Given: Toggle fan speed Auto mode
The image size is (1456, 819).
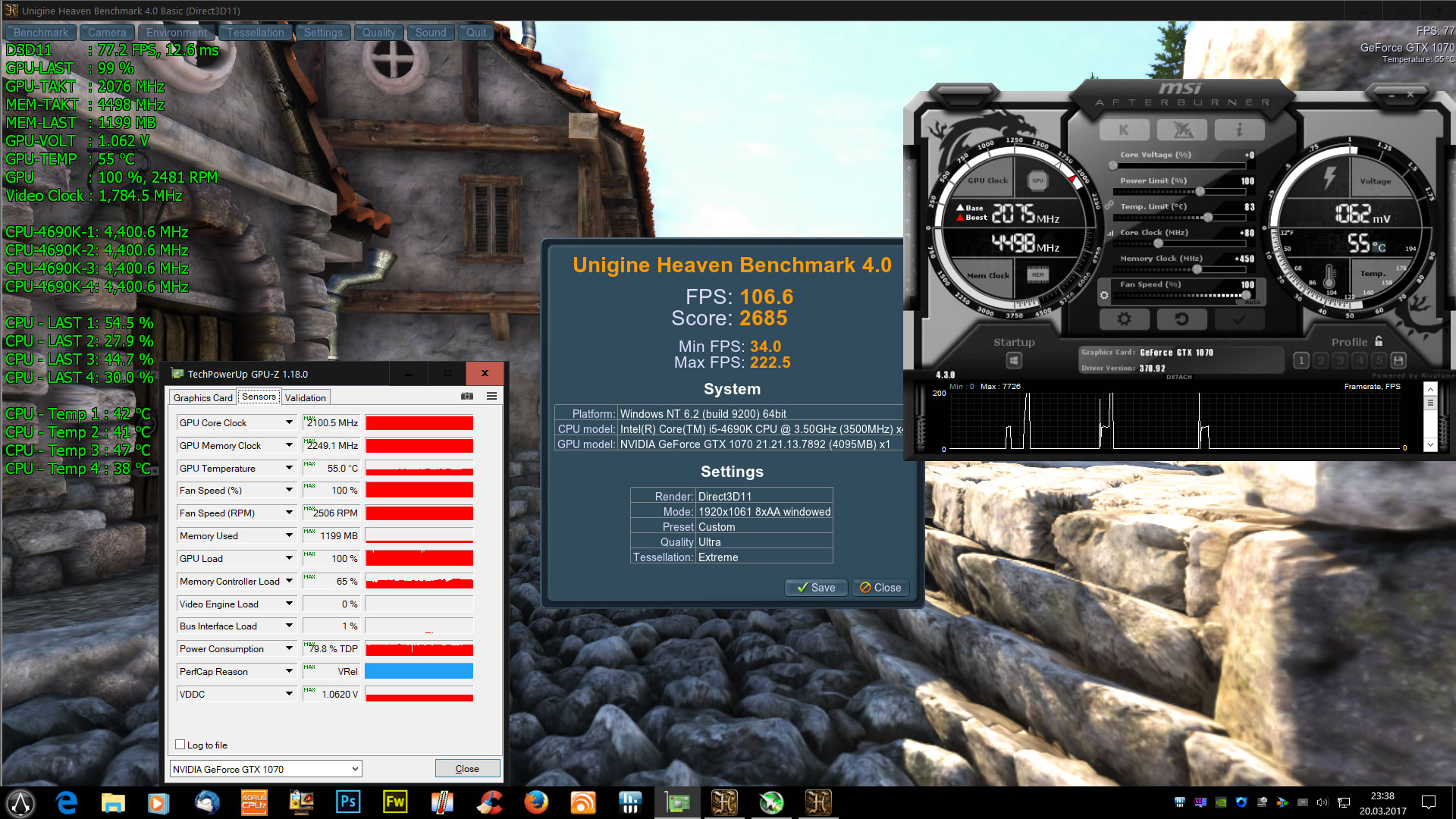Looking at the screenshot, I should (x=1252, y=303).
